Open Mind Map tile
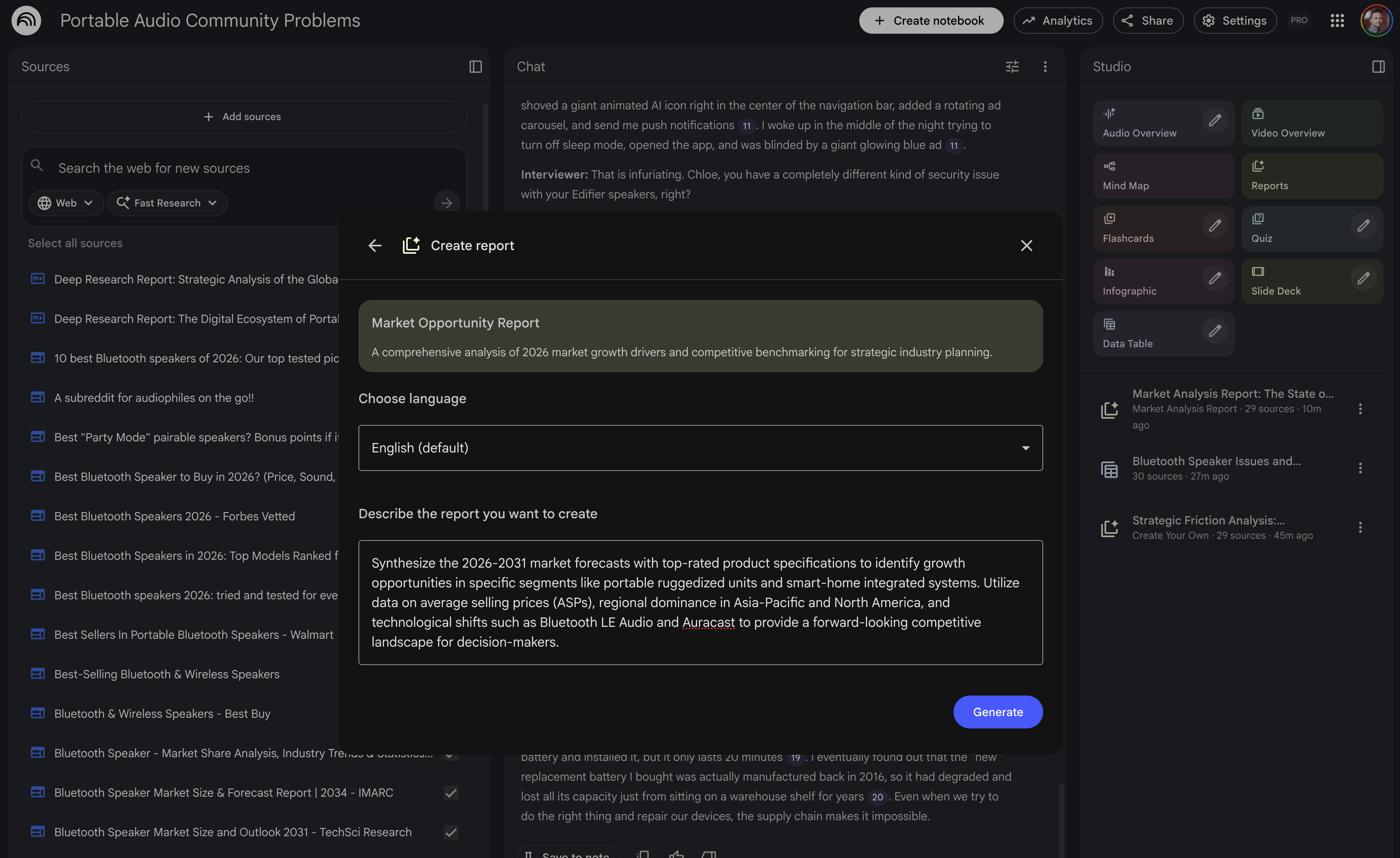 coord(1163,176)
